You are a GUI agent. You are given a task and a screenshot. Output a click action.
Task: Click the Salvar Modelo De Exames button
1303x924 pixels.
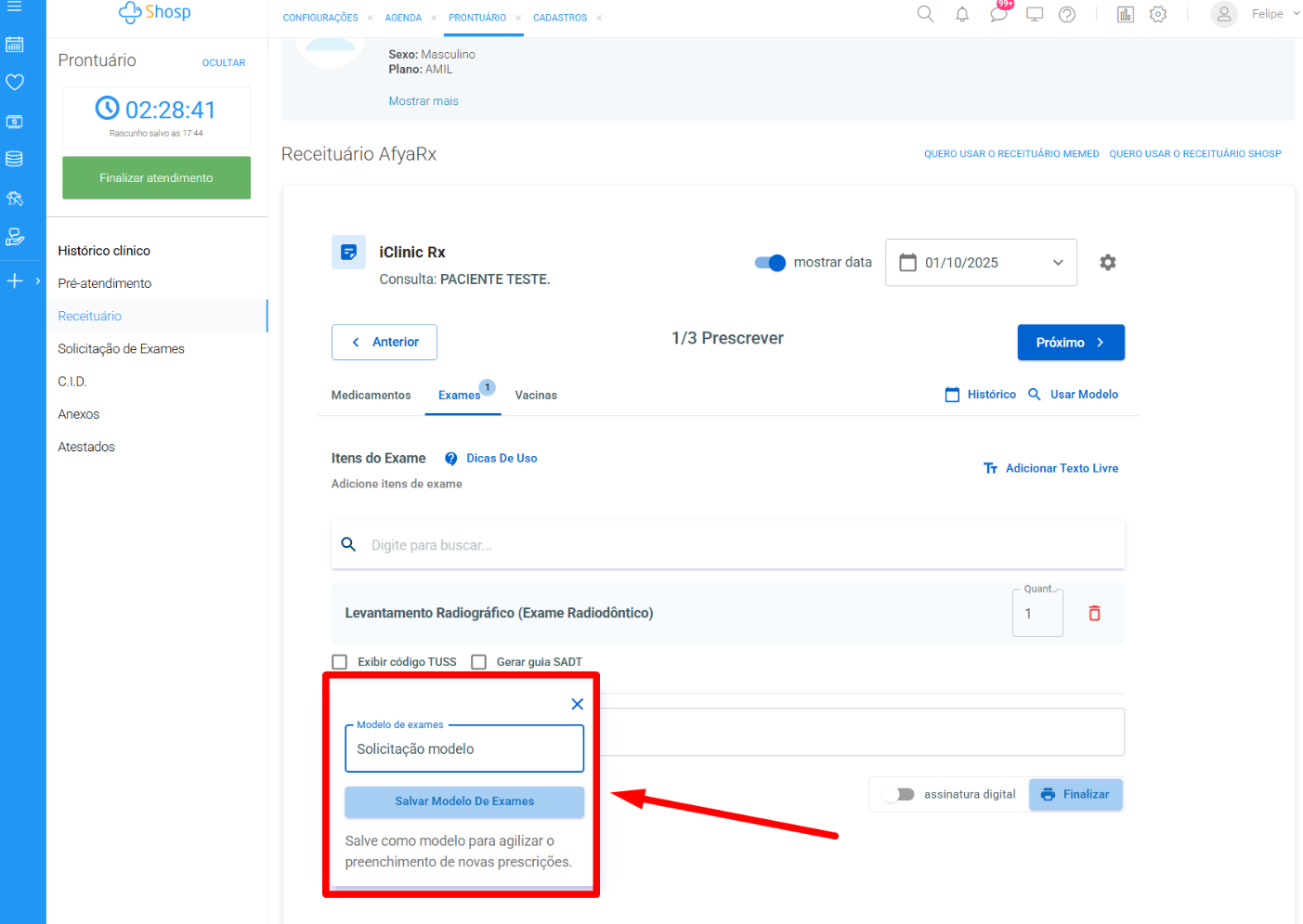[x=464, y=801]
